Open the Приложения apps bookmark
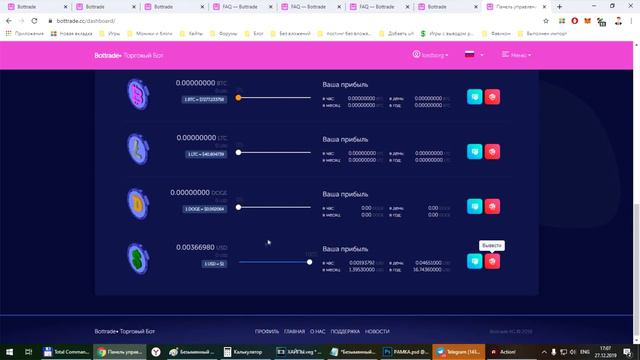This screenshot has height=360, width=640. [24, 33]
